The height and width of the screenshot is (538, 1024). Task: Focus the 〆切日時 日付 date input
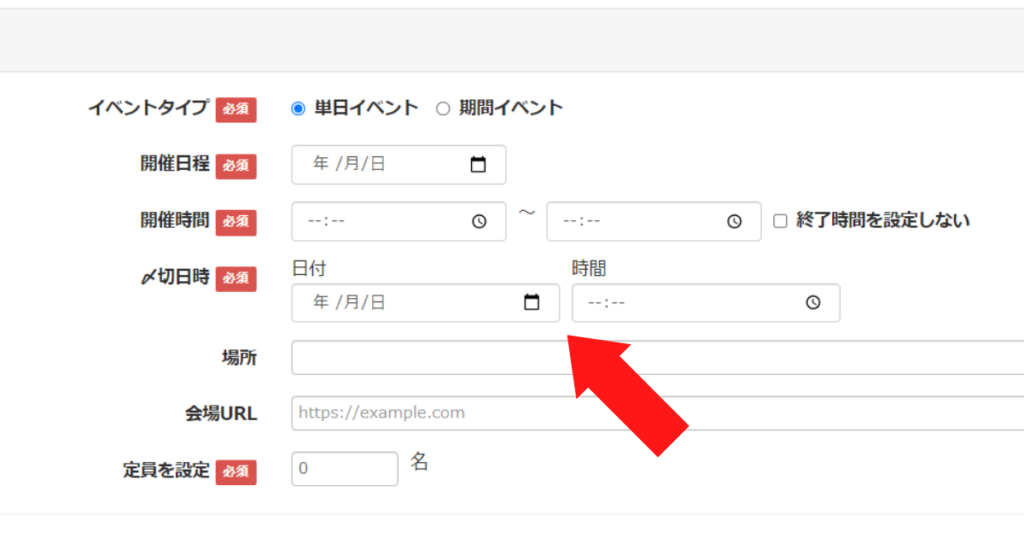(425, 303)
